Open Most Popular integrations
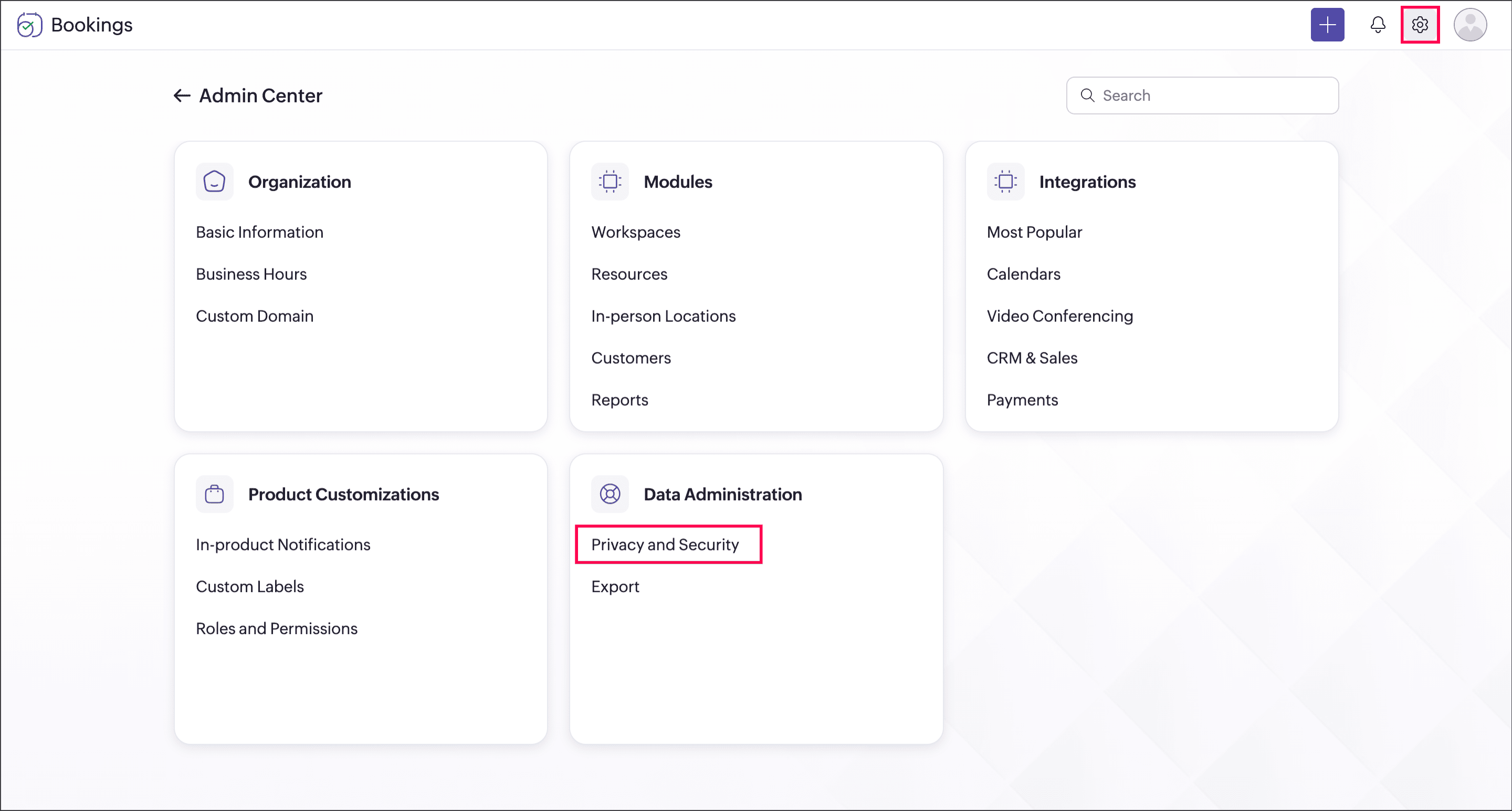The width and height of the screenshot is (1512, 811). point(1034,233)
